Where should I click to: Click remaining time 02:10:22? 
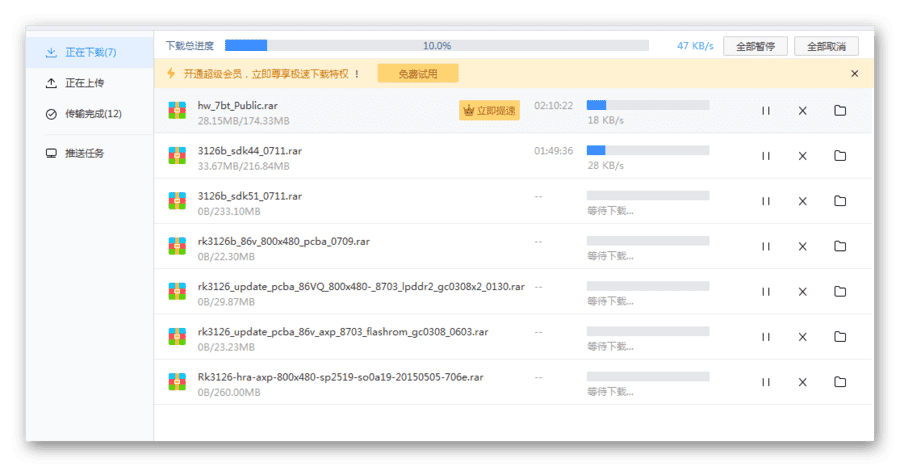[553, 106]
